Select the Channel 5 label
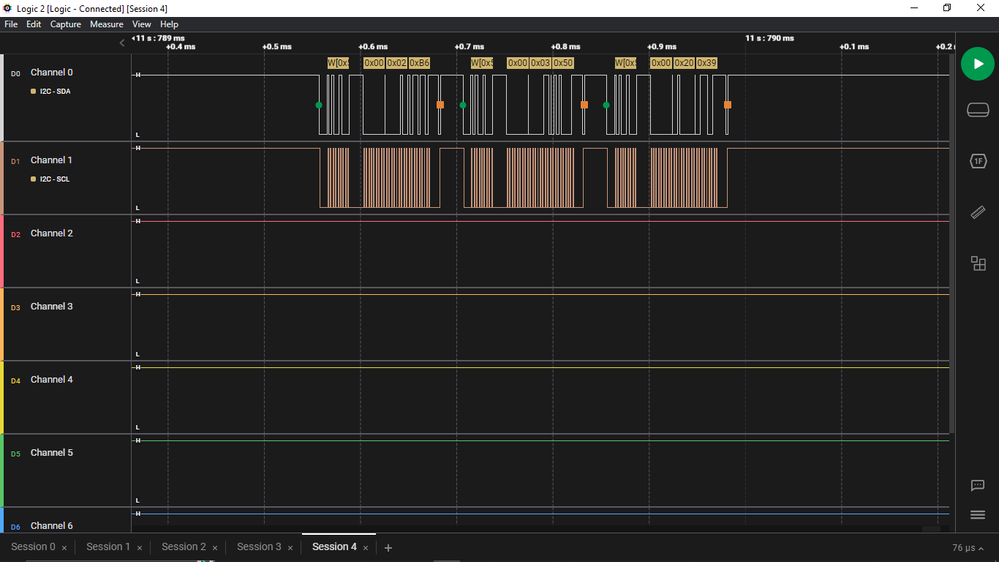The image size is (999, 562). tap(52, 453)
